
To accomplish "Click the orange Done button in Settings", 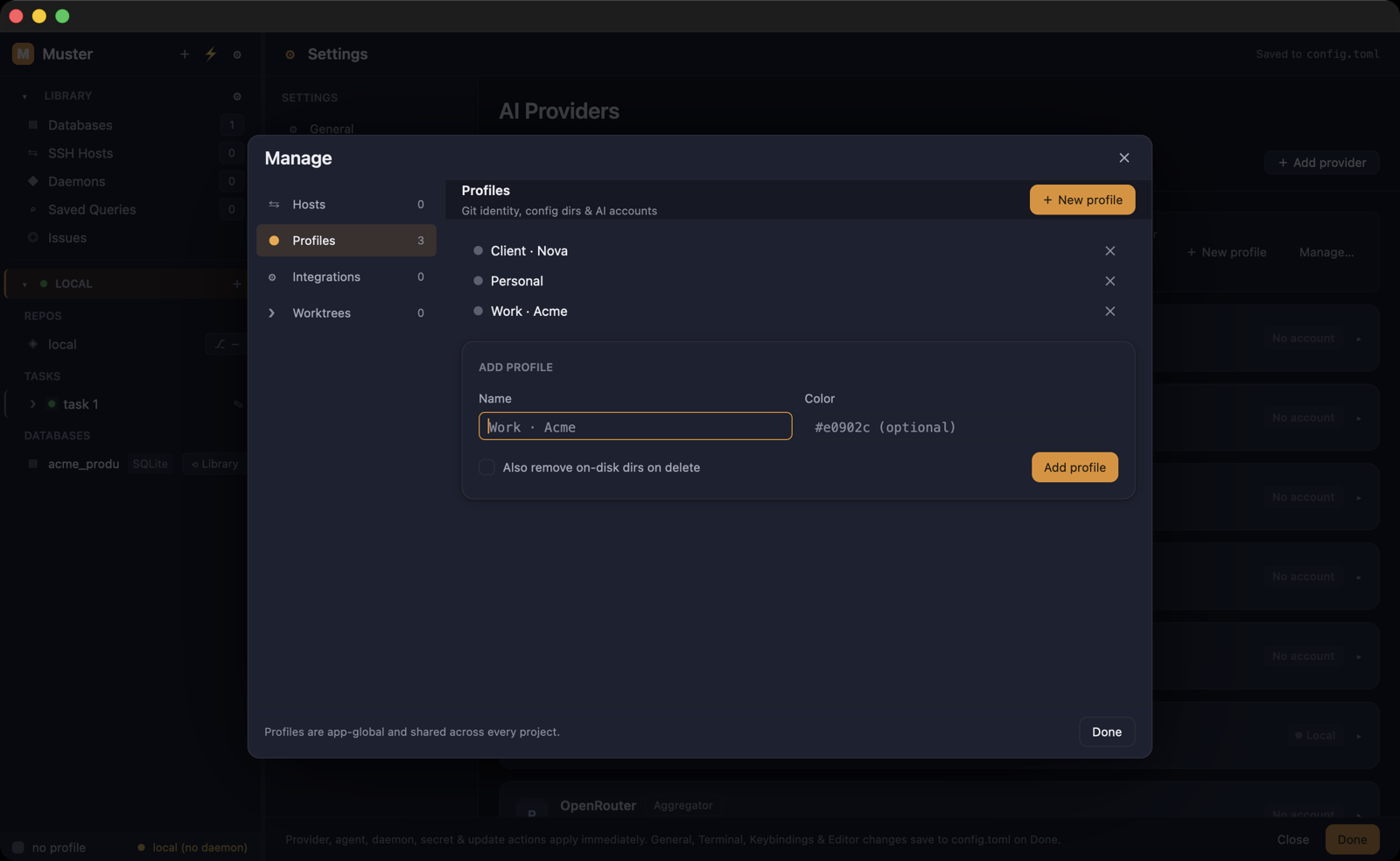I will pyautogui.click(x=1352, y=839).
